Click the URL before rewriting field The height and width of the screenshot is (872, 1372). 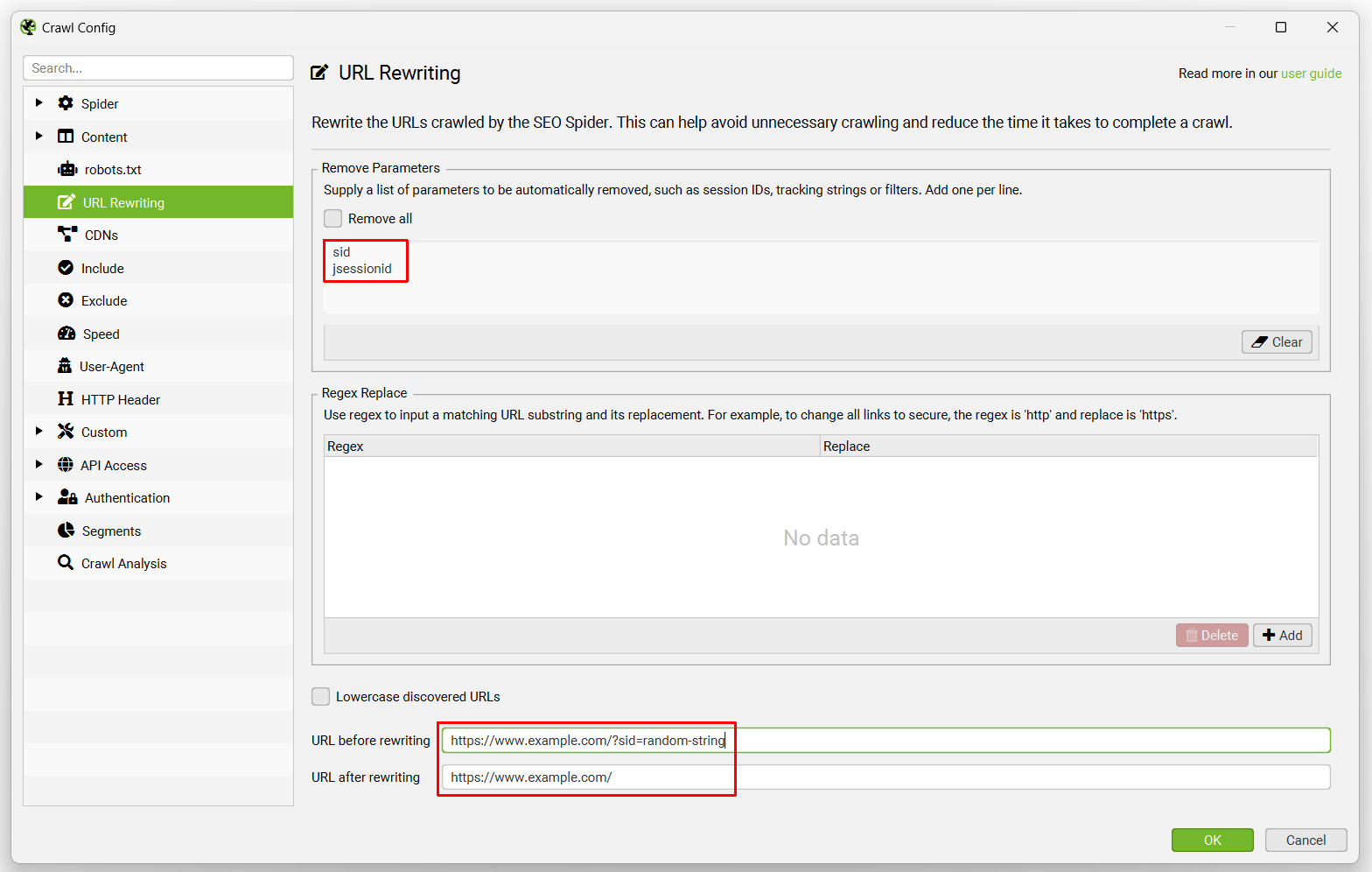coord(885,740)
